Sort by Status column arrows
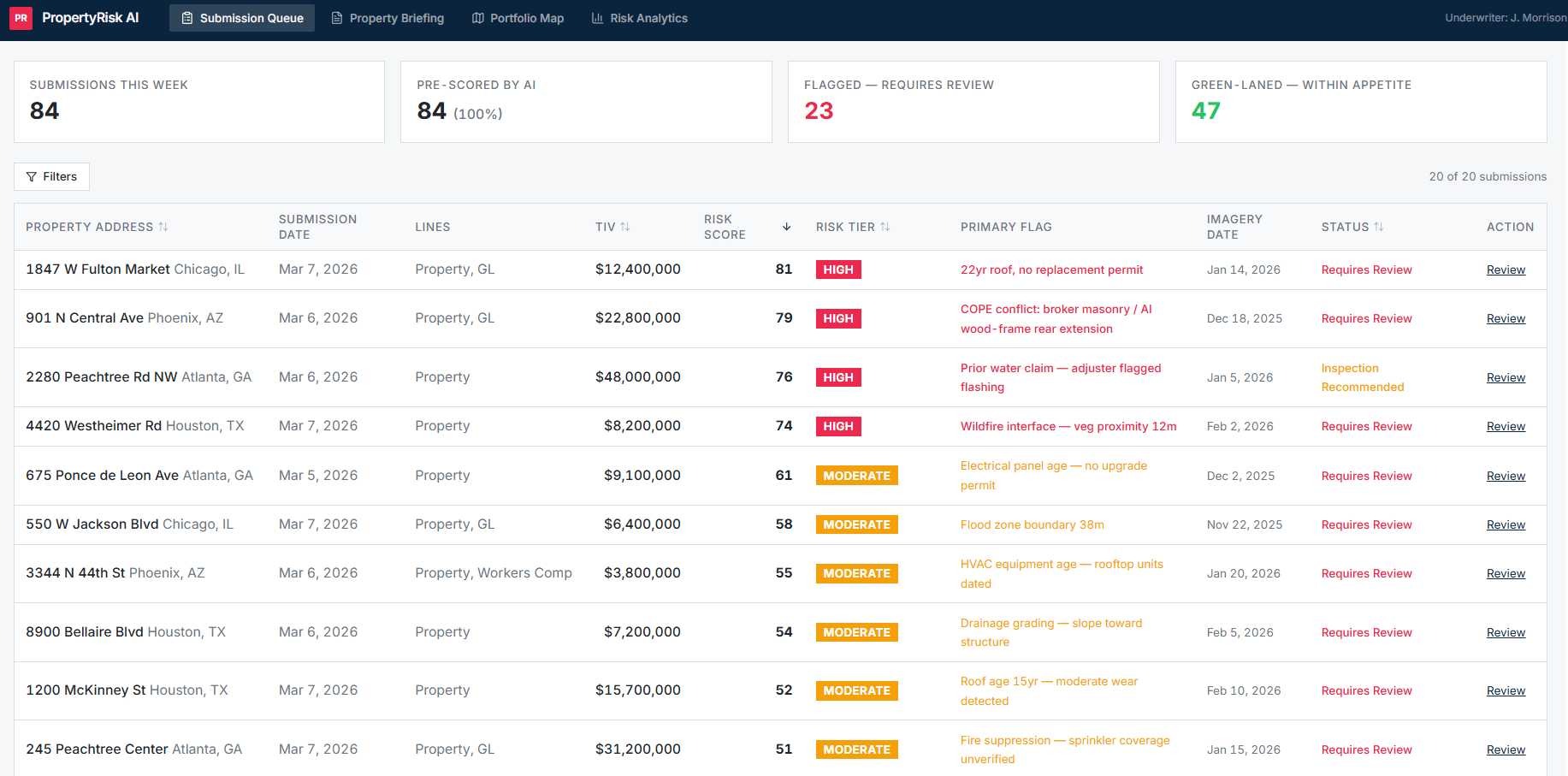This screenshot has height=776, width=1568. coord(1379,227)
